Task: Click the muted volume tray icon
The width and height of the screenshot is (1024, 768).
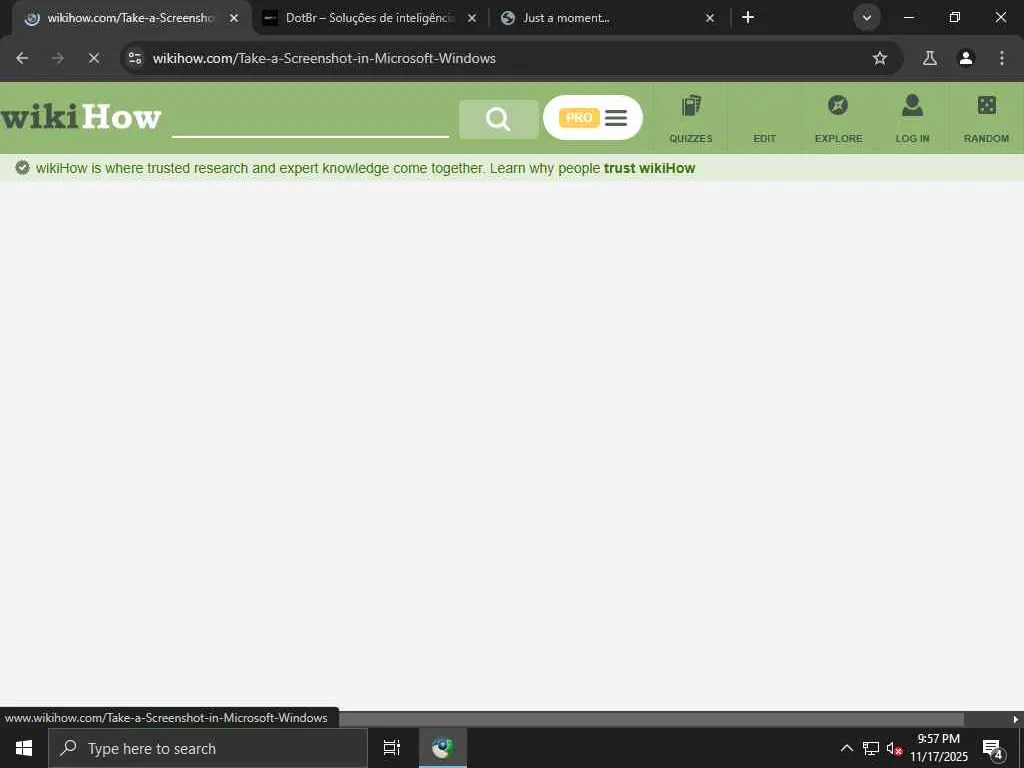Action: click(894, 748)
